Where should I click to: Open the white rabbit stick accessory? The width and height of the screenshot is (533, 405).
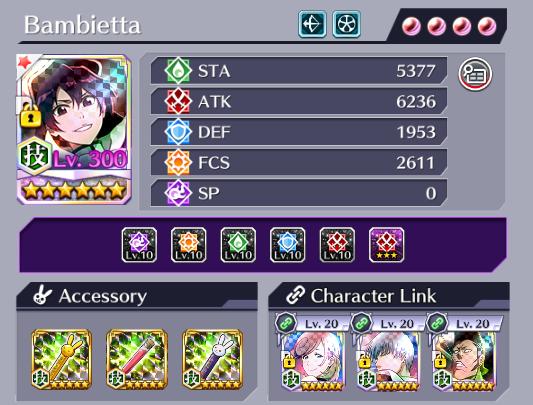tap(212, 359)
